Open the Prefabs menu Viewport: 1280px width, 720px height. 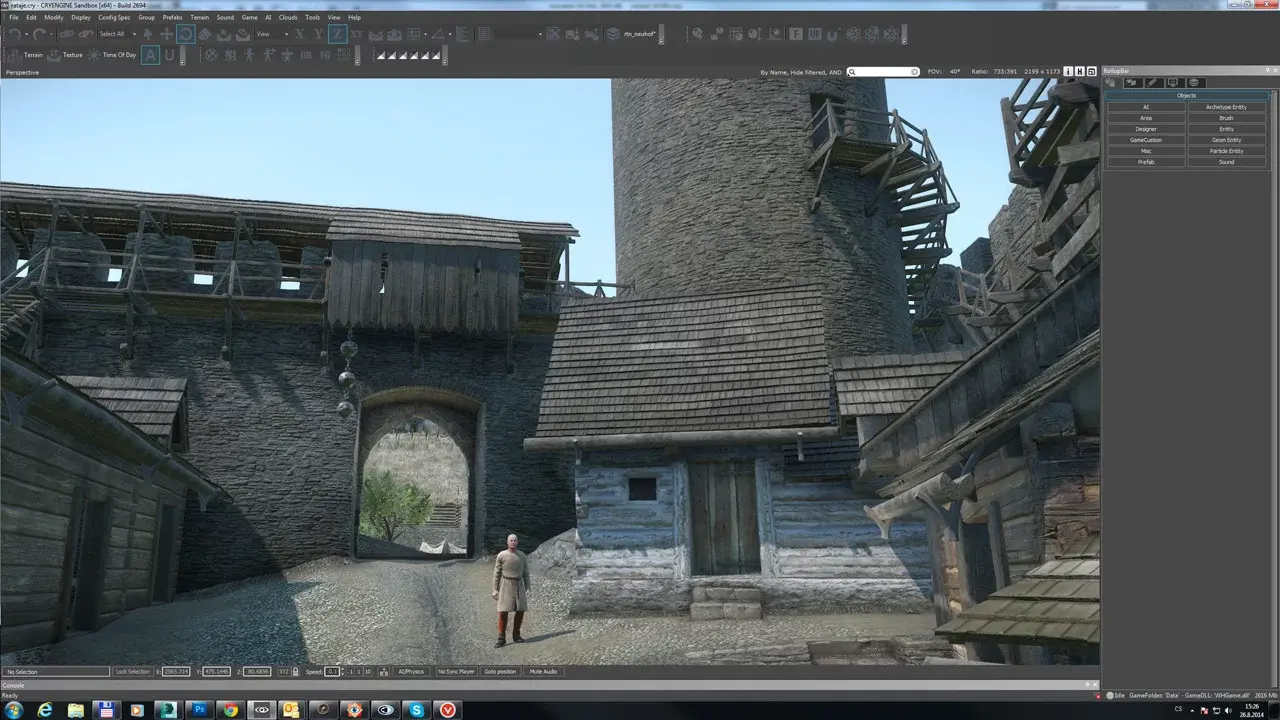(x=172, y=17)
